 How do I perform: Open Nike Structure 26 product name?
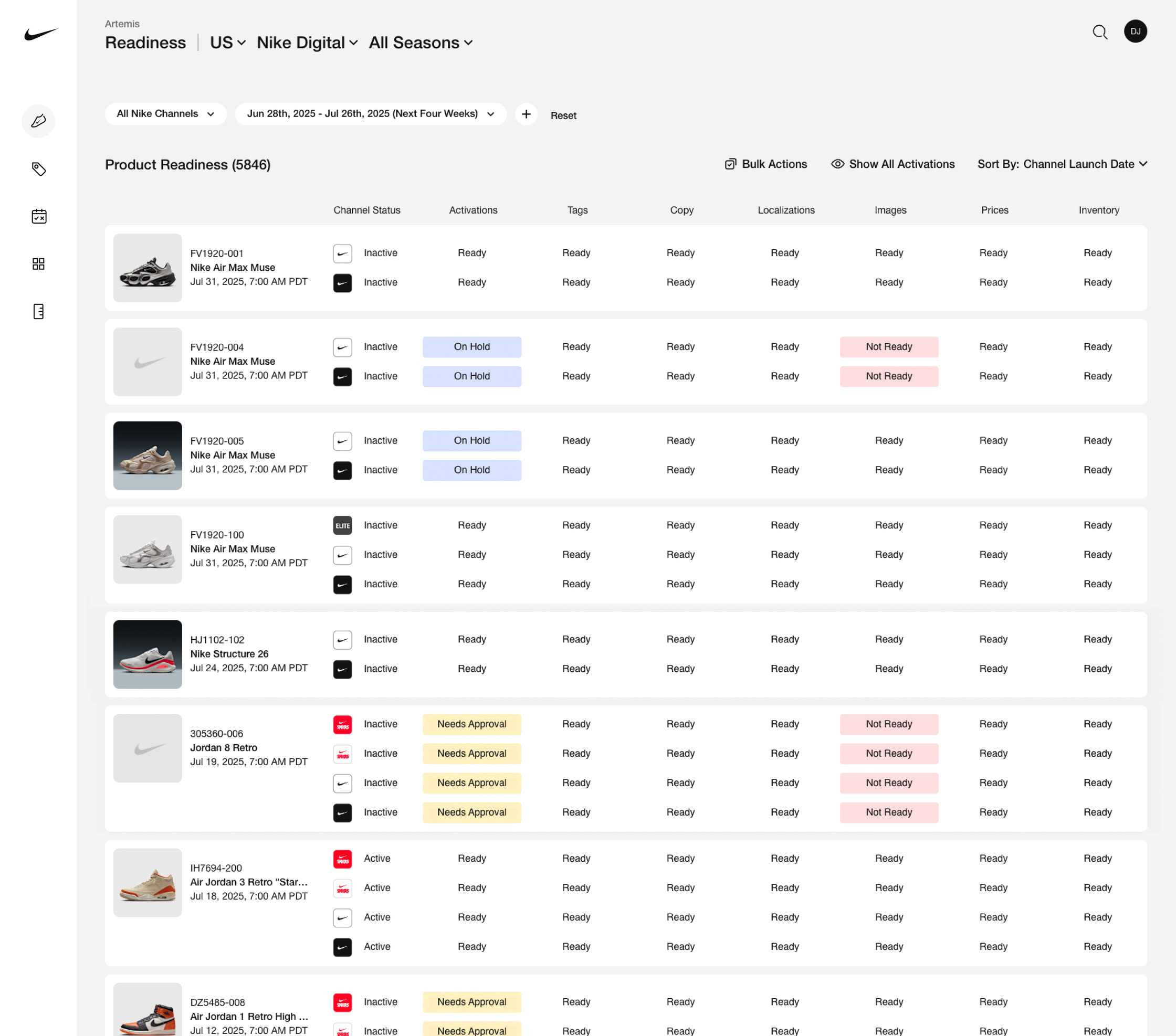(x=229, y=654)
